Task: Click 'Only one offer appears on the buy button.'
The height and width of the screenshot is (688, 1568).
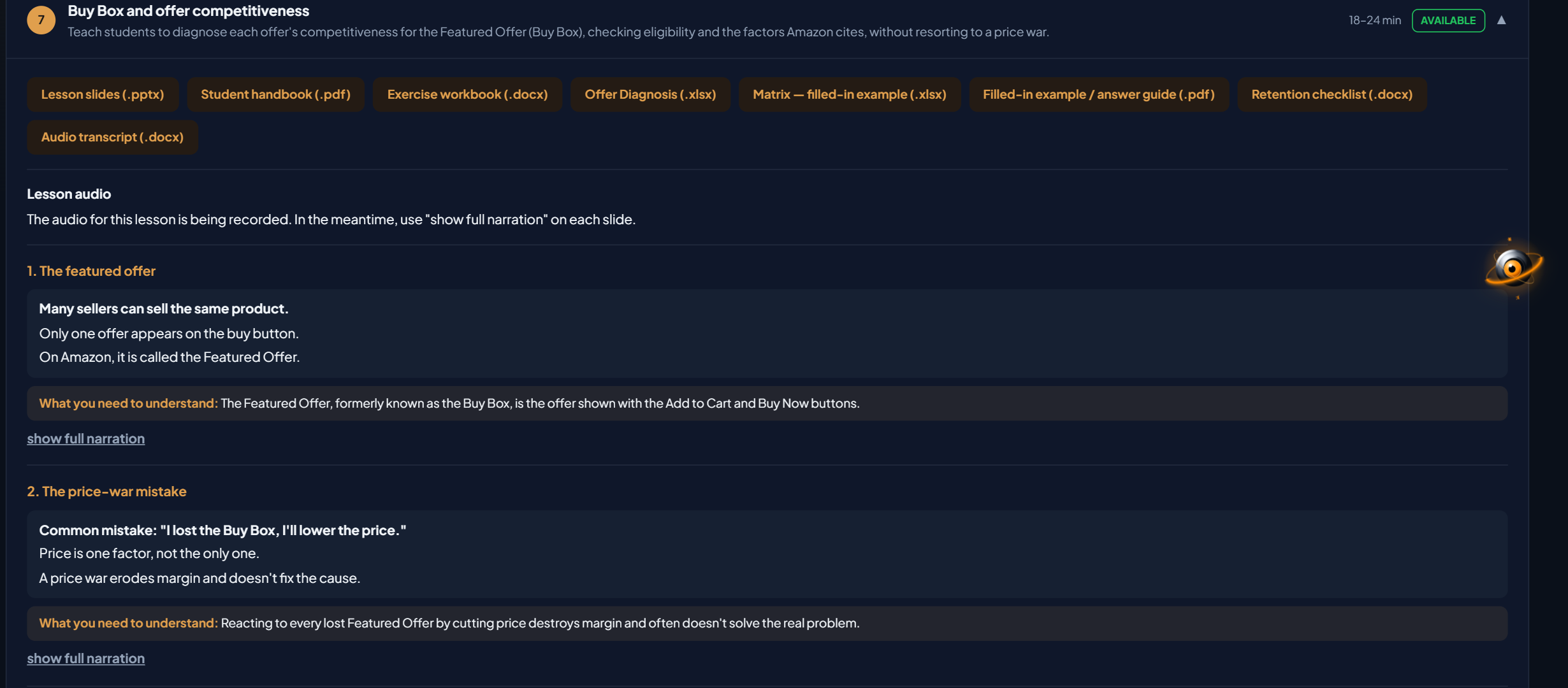Action: click(x=169, y=333)
